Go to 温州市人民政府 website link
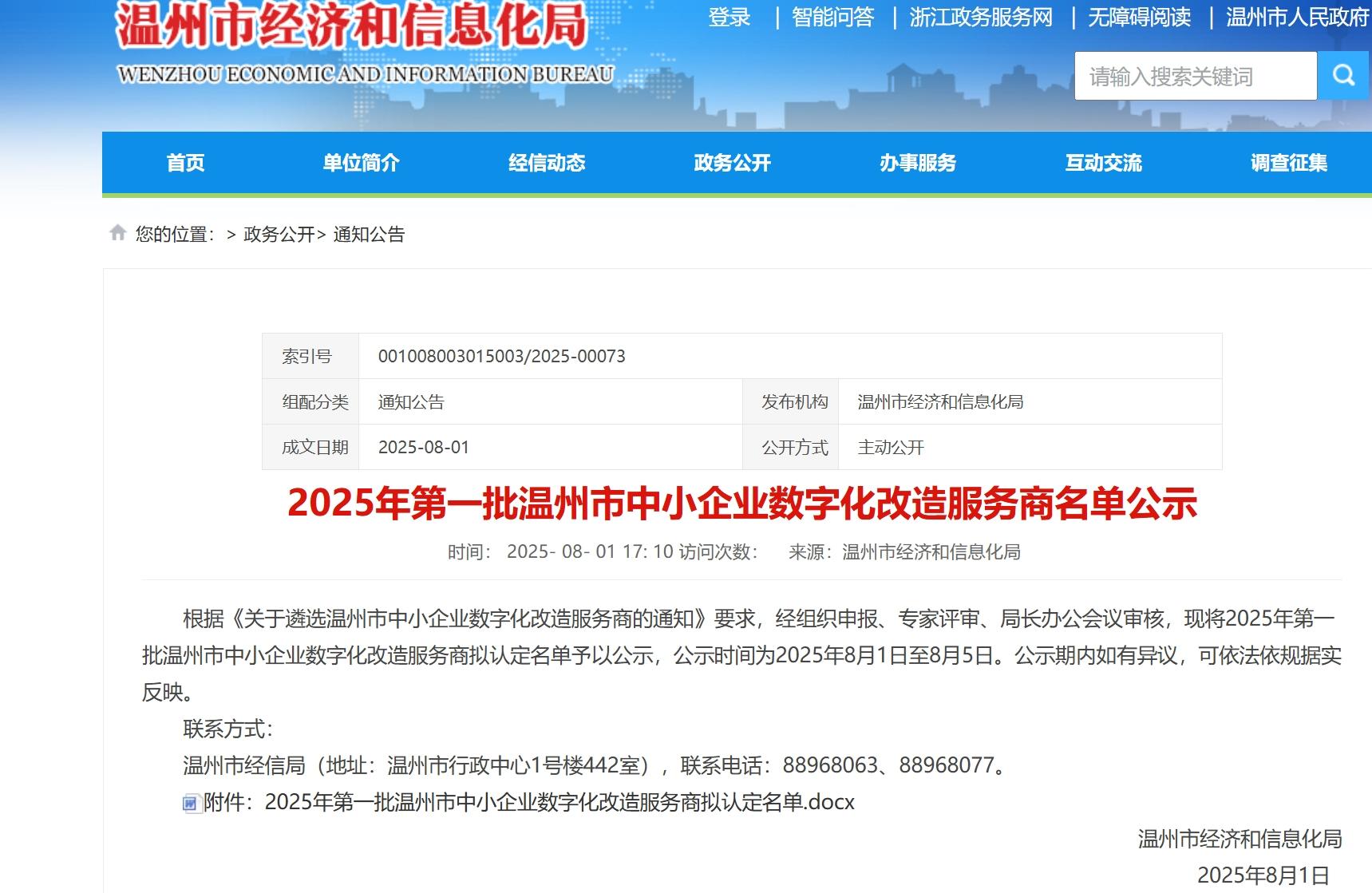 [1297, 18]
